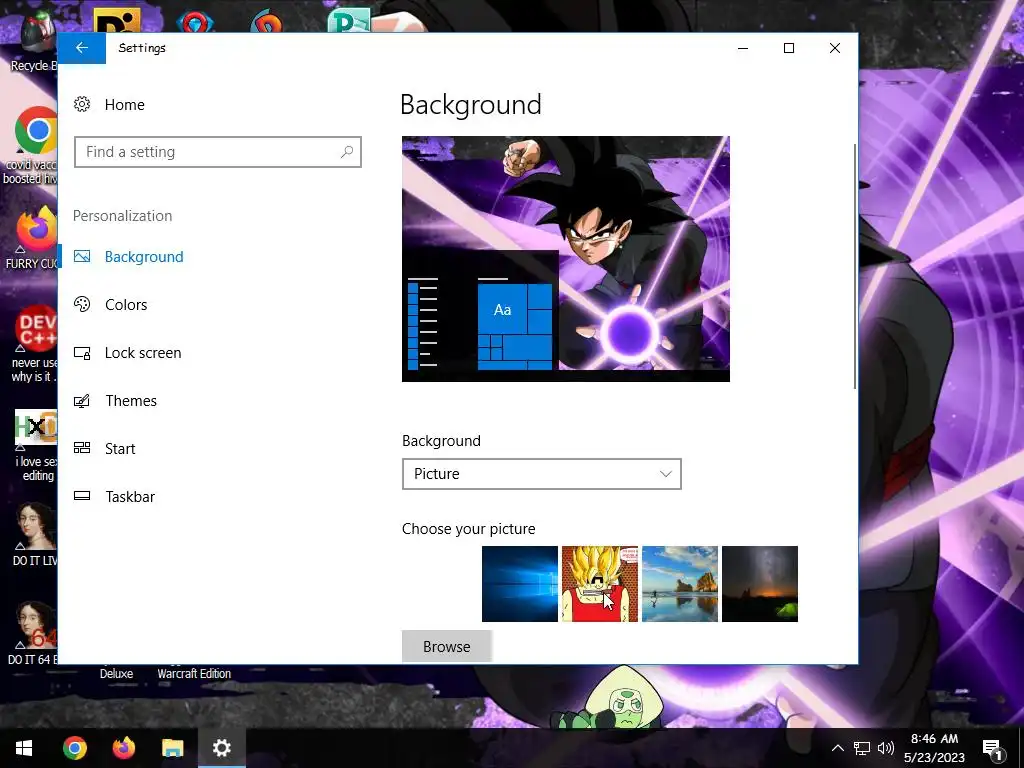Select Themes in Personalization list
The height and width of the screenshot is (768, 1024).
point(131,401)
